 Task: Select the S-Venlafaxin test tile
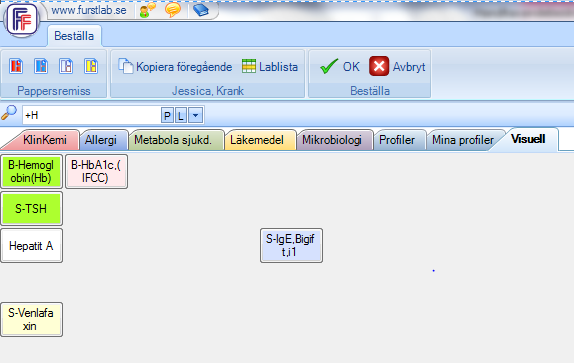[31, 319]
